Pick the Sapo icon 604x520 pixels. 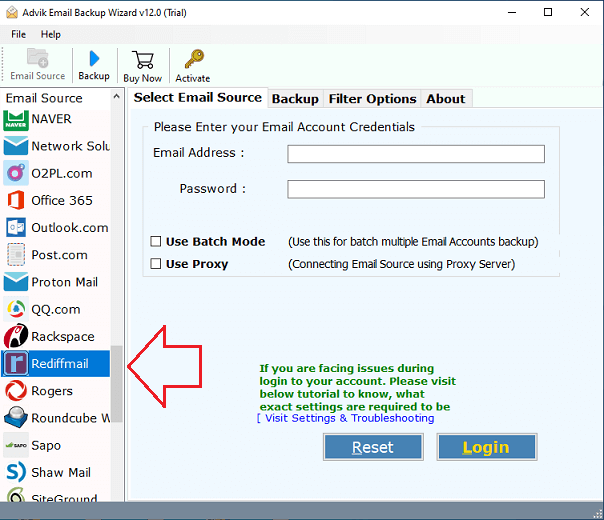point(16,445)
